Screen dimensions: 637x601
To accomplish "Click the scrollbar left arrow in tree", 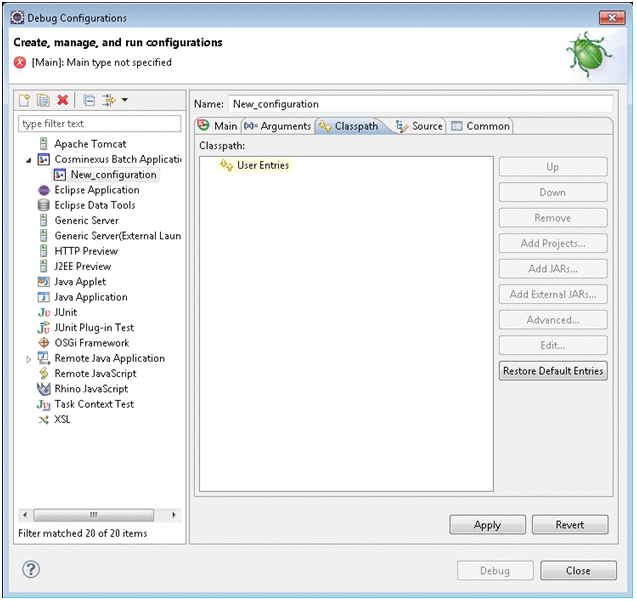I will click(25, 515).
